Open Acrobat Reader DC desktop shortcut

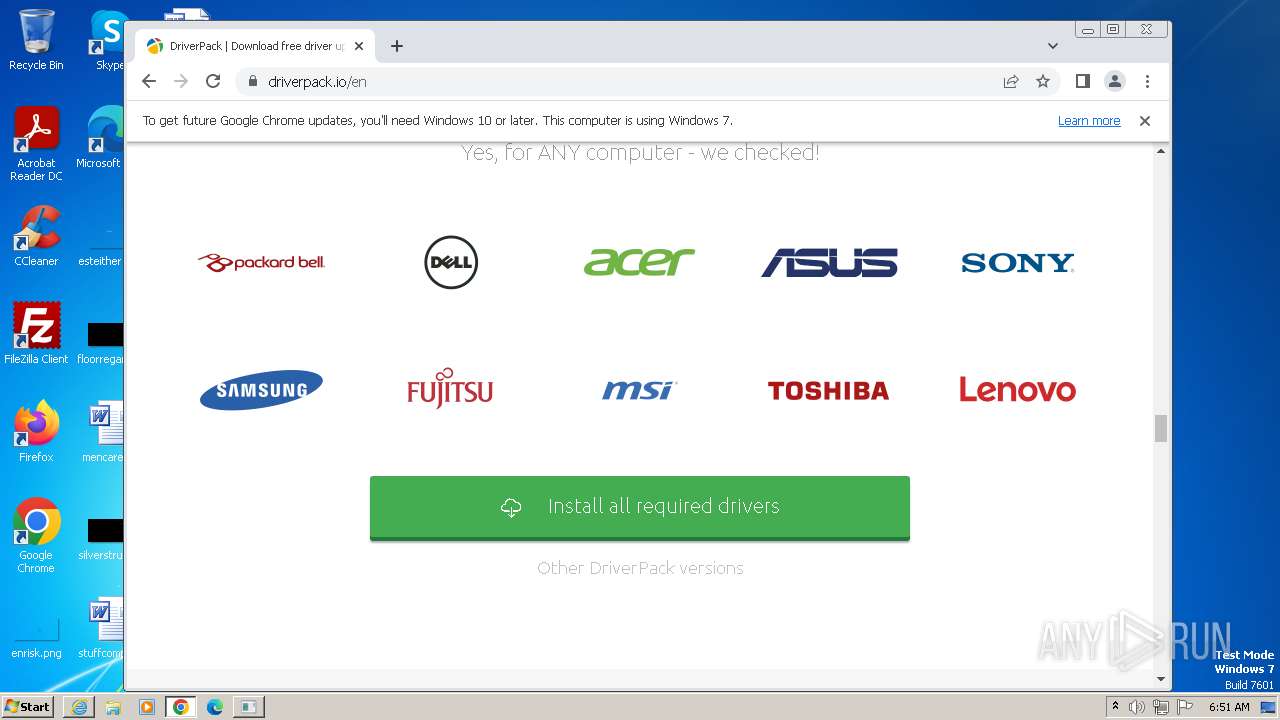click(36, 144)
